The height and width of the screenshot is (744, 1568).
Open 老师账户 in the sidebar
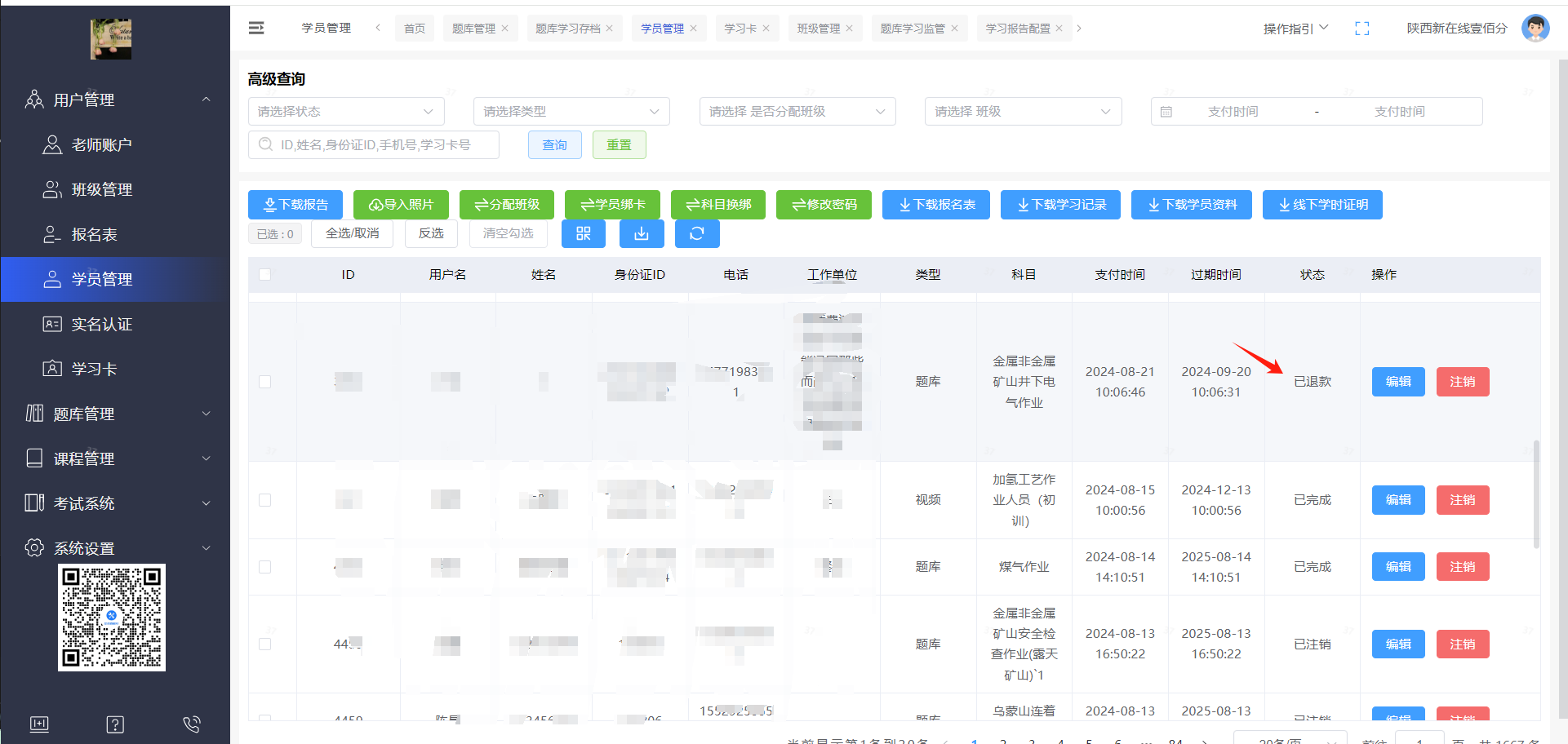[115, 144]
